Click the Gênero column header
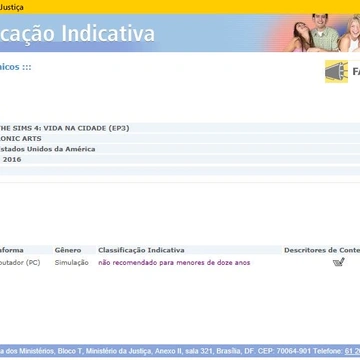Viewport: 360px width, 360px height. pos(68,250)
